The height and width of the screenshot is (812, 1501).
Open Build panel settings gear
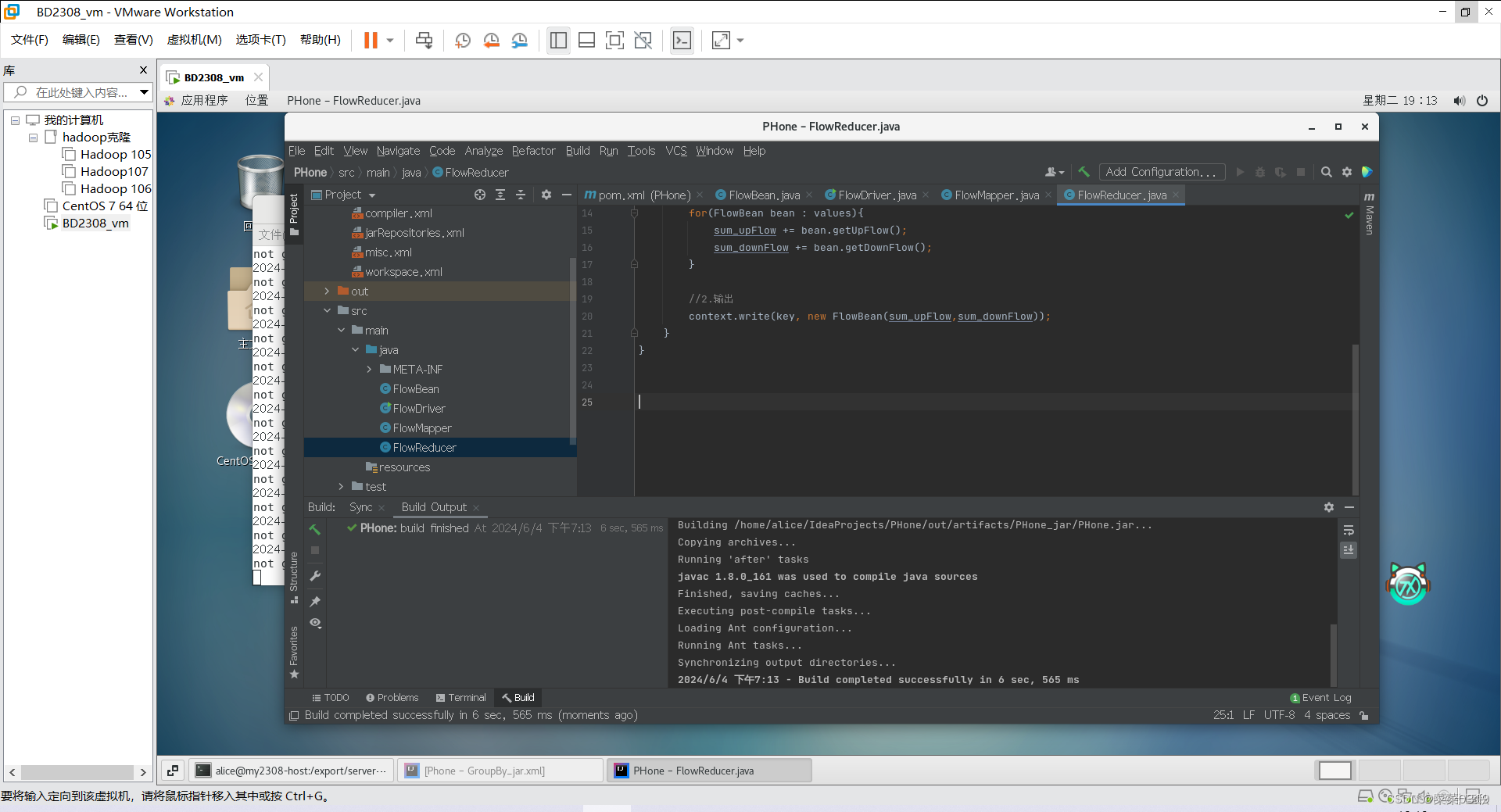(x=1329, y=507)
